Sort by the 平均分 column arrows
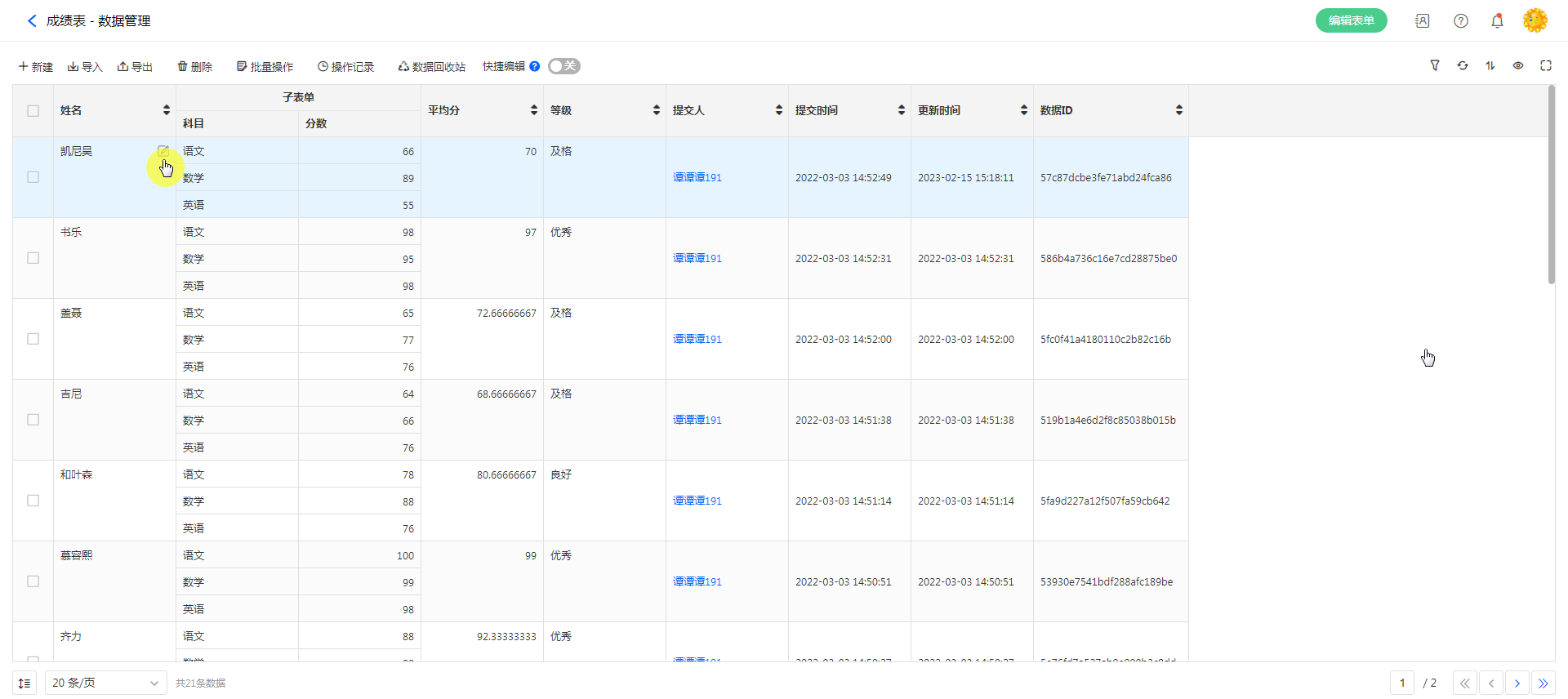1568x699 pixels. tap(533, 110)
